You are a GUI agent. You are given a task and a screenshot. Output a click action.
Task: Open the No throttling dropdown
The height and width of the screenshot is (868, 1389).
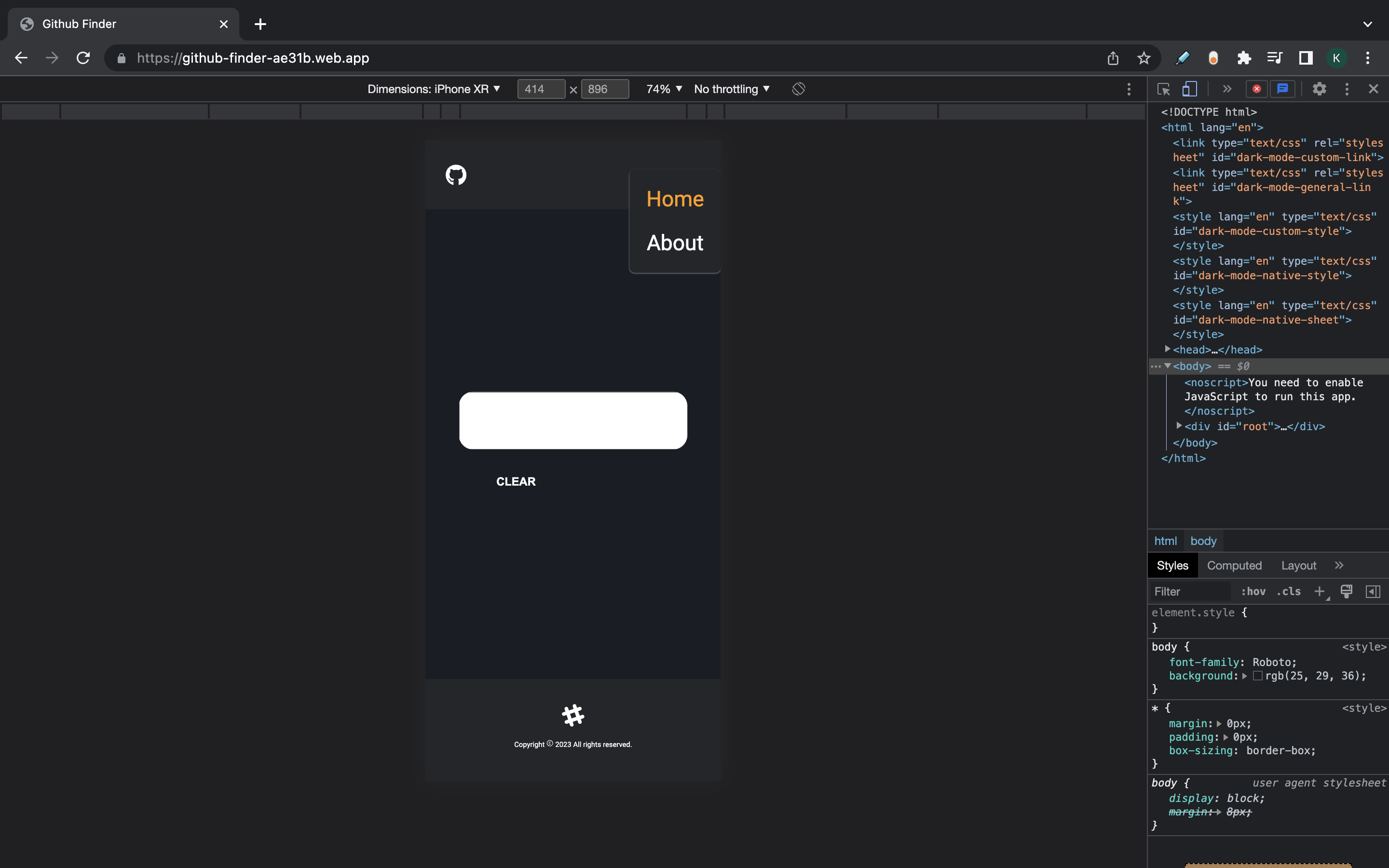pos(731,89)
